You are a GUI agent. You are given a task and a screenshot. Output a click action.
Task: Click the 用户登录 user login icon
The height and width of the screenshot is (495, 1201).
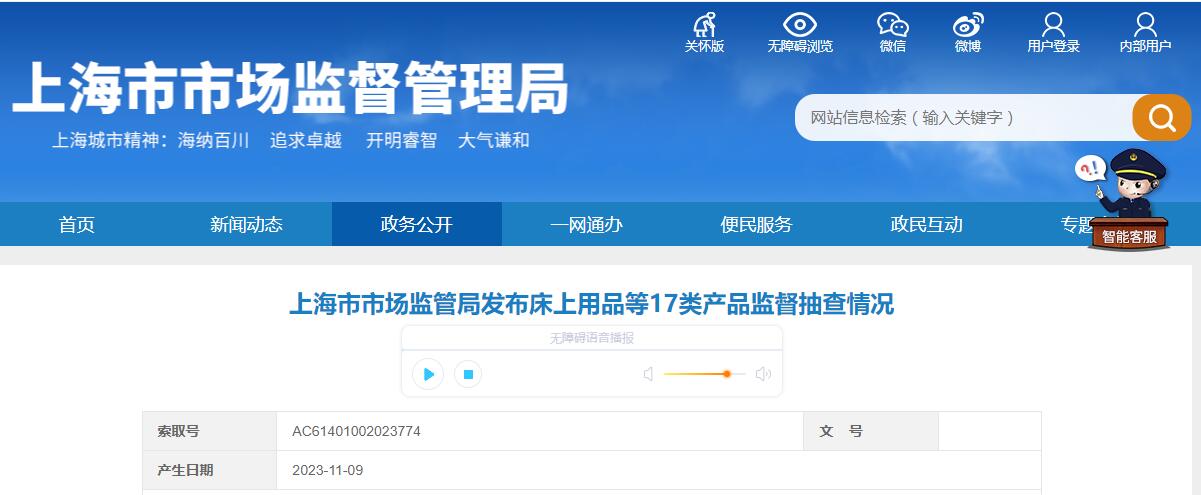pos(1053,25)
